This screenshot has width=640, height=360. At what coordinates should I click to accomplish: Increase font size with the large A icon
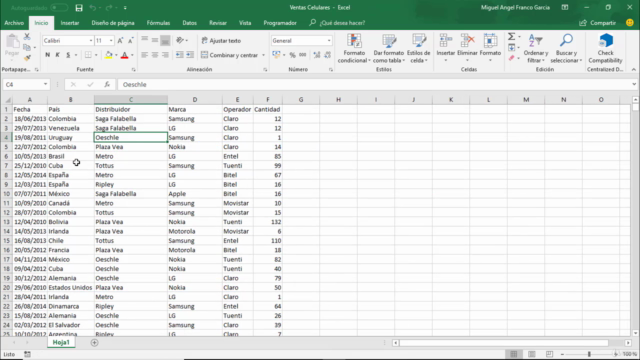coord(120,40)
